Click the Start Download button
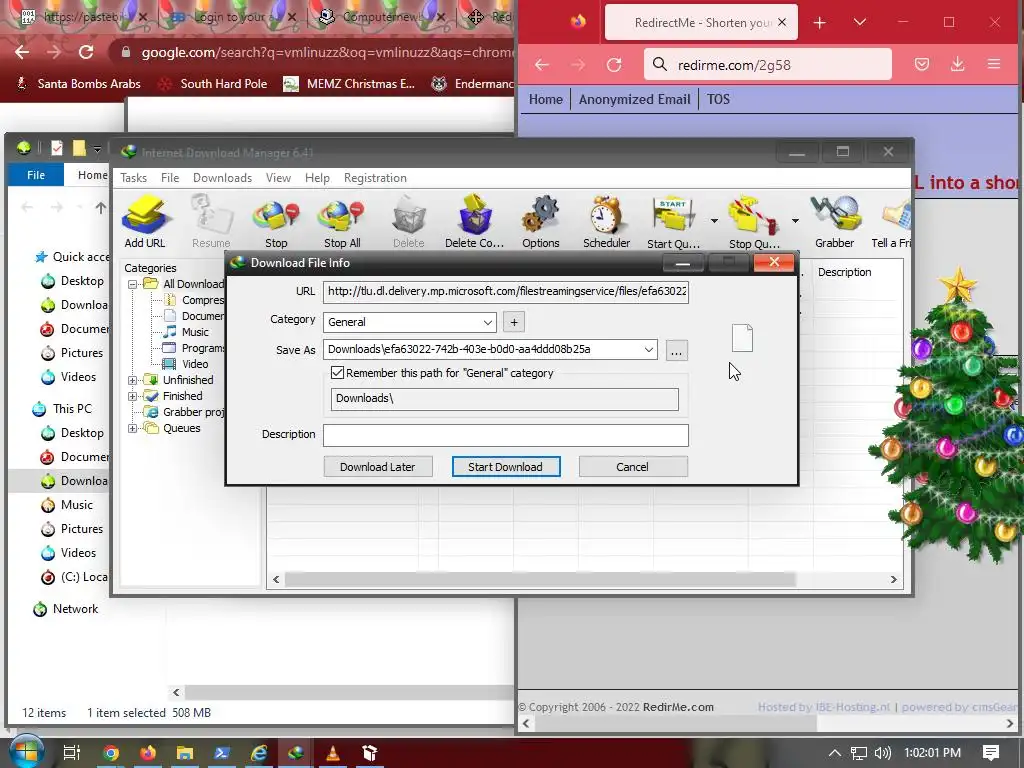Viewport: 1024px width, 768px height. coord(505,467)
